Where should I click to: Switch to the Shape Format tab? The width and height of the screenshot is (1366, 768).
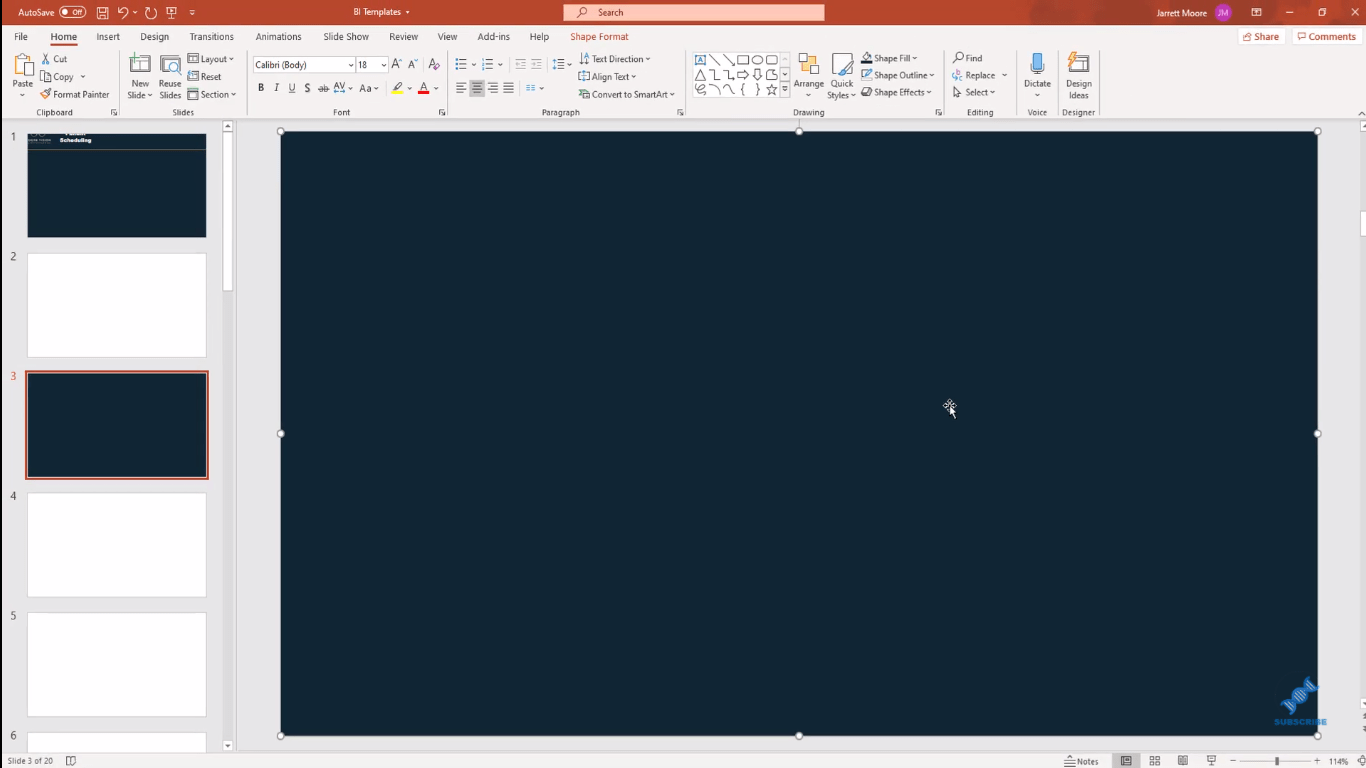599,37
